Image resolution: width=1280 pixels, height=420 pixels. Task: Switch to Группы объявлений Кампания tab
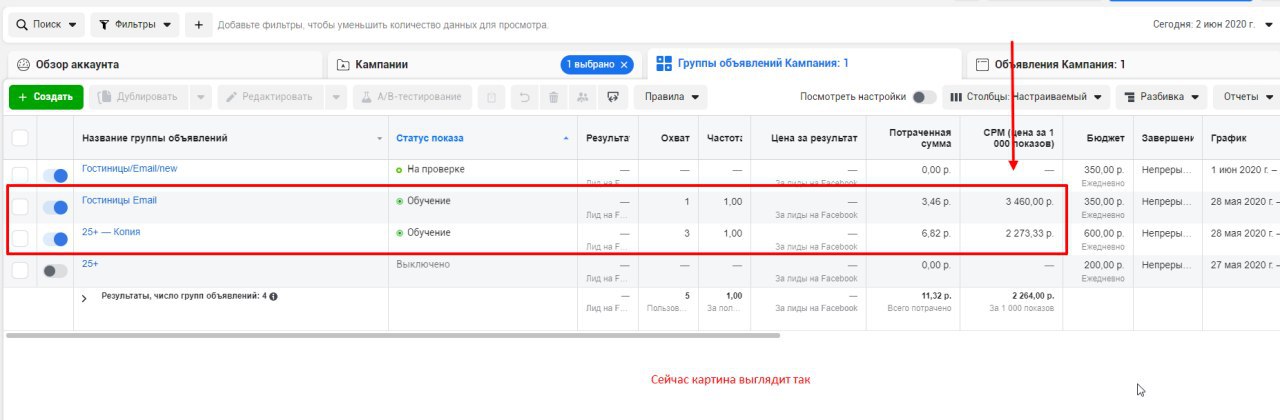tap(803, 64)
